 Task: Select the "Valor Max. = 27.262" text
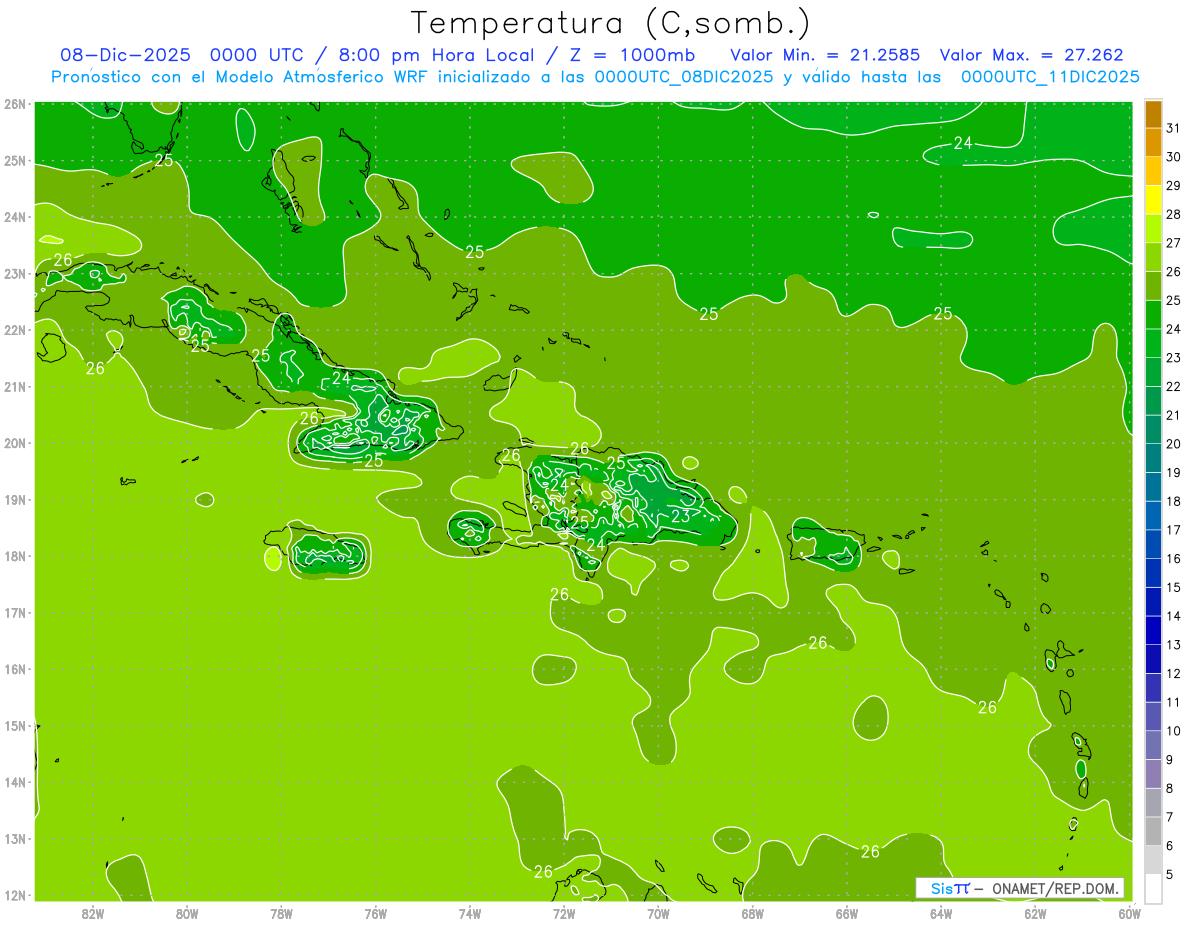1031,56
